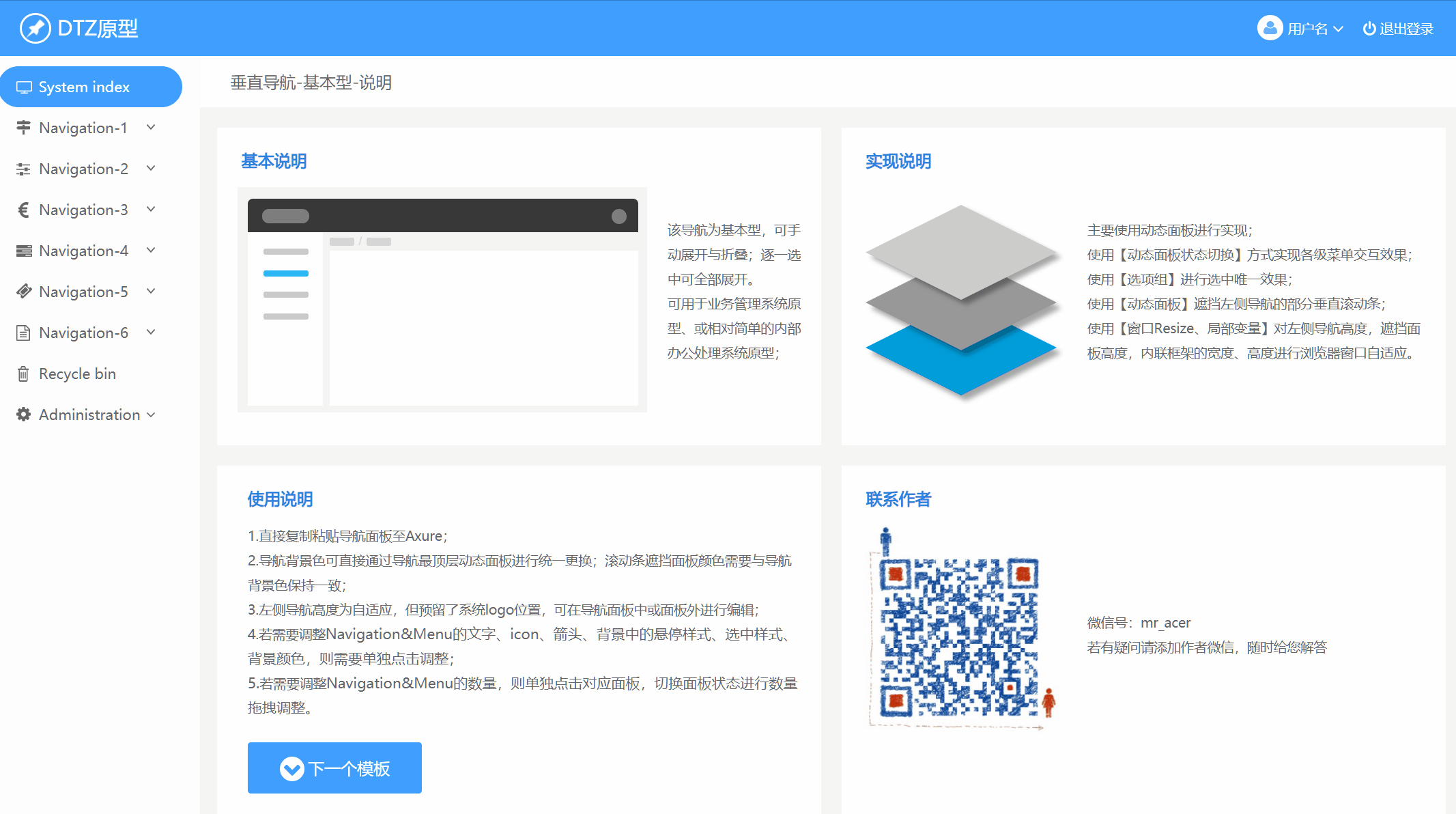The height and width of the screenshot is (814, 1456).
Task: Click the power icon beside 退出登录
Action: pos(1369,29)
